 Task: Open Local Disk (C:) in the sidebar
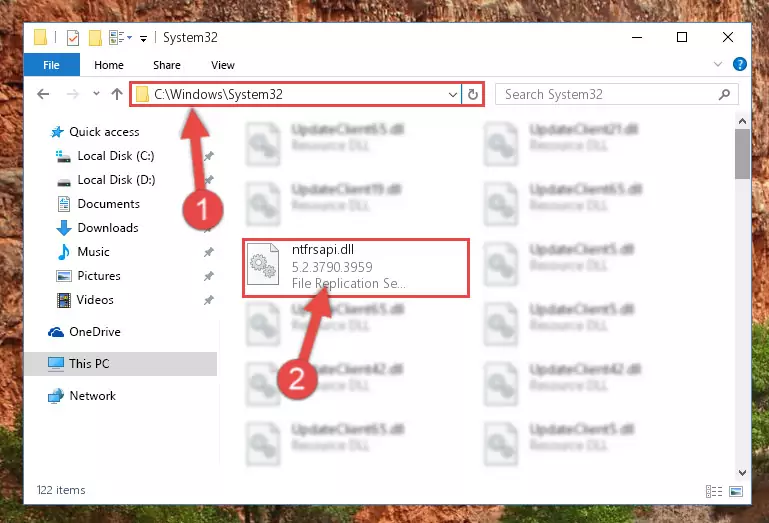pyautogui.click(x=116, y=156)
